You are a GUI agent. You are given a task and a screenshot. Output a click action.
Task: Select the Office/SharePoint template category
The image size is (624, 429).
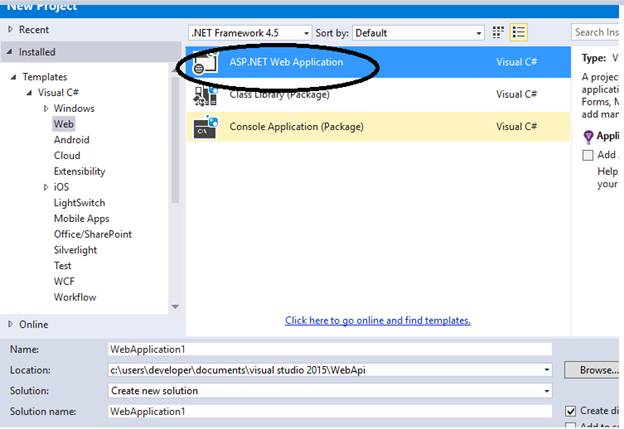[x=93, y=234]
